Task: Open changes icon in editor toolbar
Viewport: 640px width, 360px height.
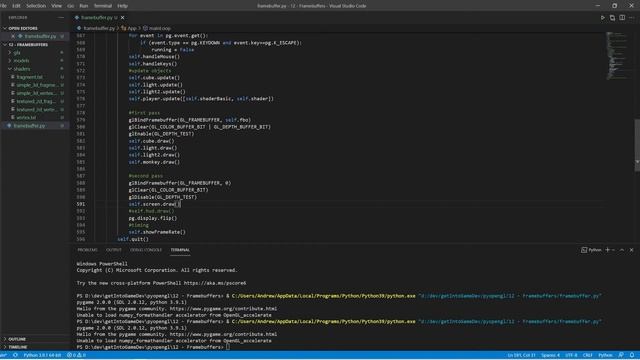Action: 612,18
